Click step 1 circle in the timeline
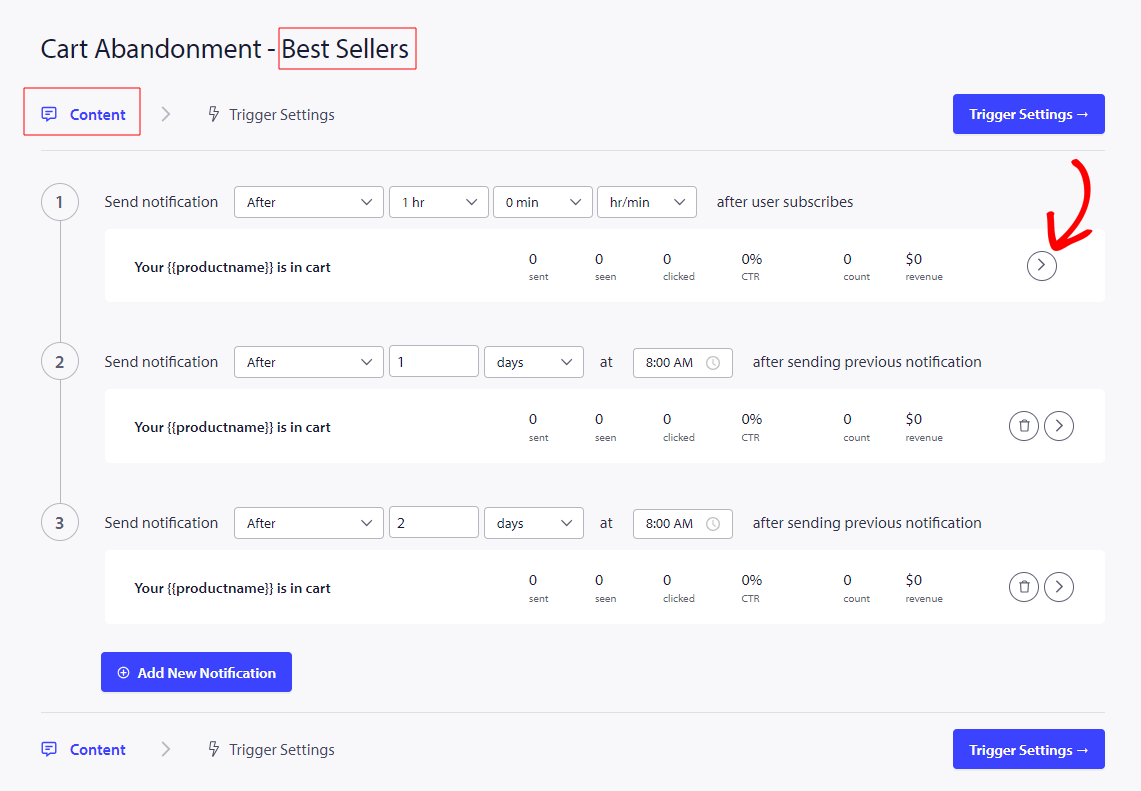Screen dimensions: 1141x791 (x=60, y=203)
